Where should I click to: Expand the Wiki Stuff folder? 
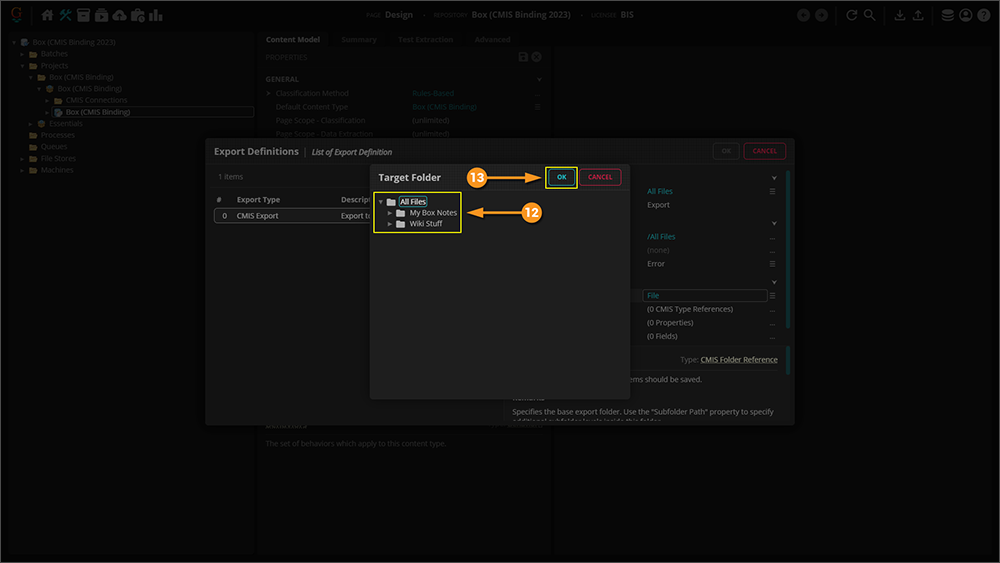pyautogui.click(x=390, y=224)
